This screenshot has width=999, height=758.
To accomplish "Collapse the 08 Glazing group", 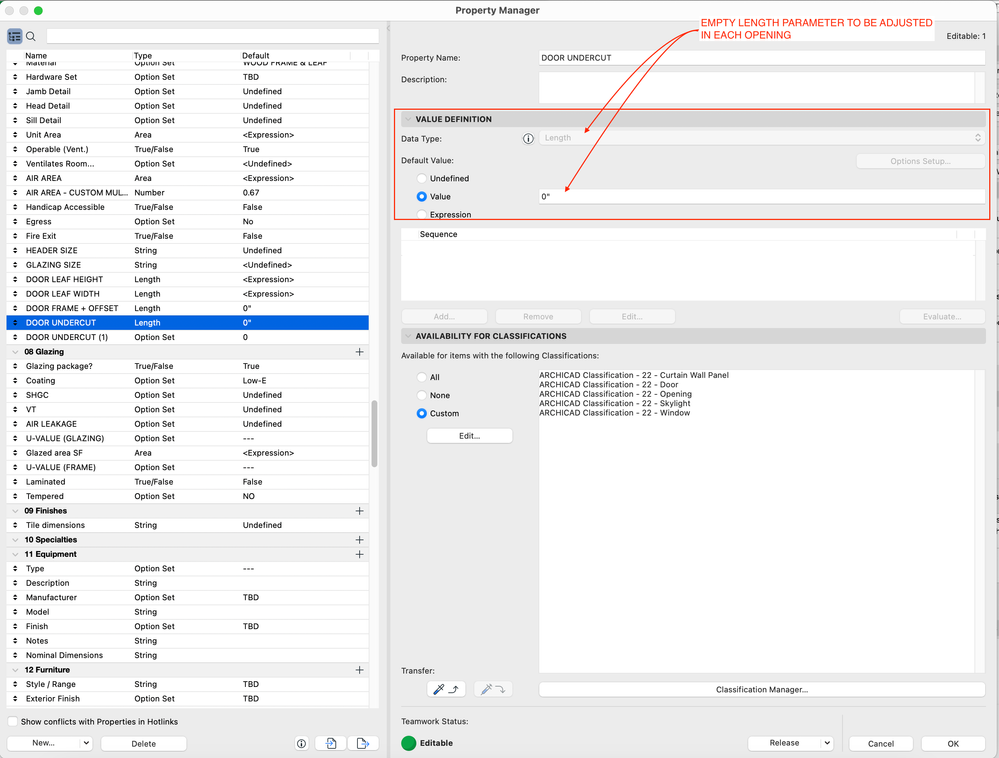I will (15, 352).
